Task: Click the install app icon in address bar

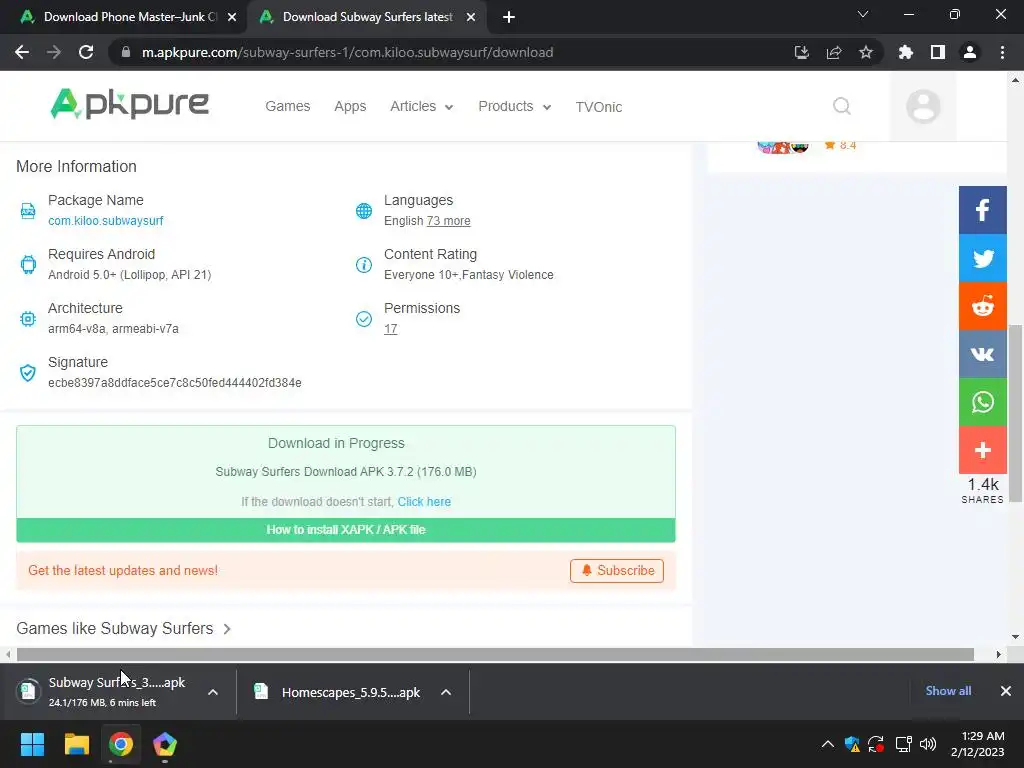Action: (x=801, y=52)
